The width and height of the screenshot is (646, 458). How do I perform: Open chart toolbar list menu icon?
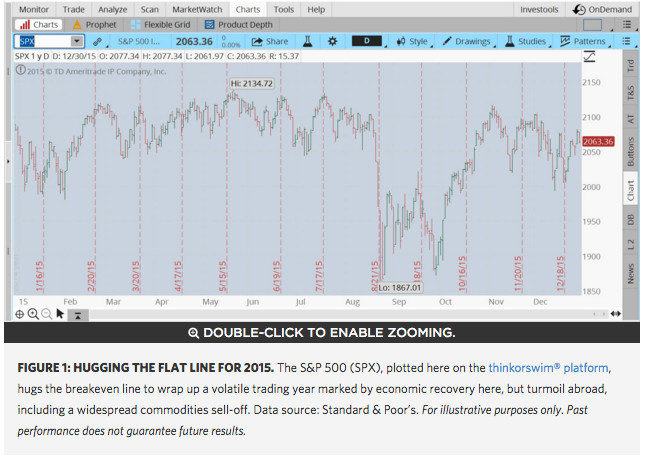(626, 41)
